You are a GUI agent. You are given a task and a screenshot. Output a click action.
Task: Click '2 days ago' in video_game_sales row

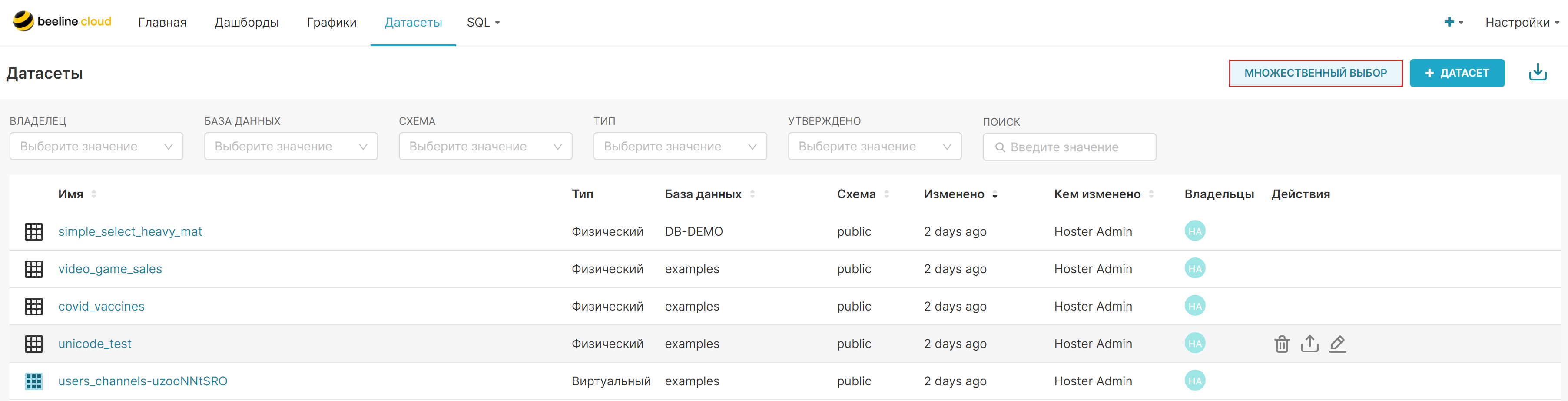tap(955, 269)
